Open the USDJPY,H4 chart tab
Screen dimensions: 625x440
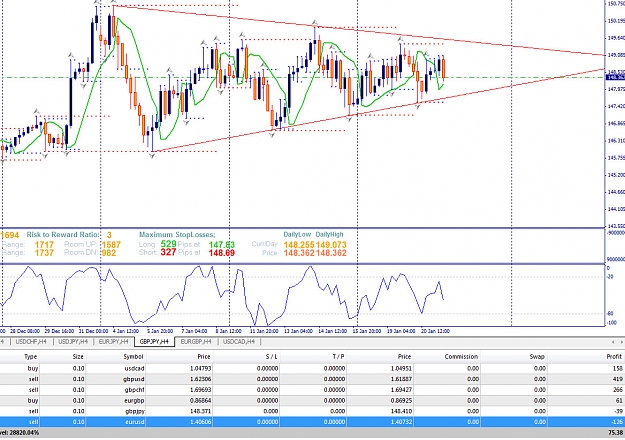coord(73,342)
